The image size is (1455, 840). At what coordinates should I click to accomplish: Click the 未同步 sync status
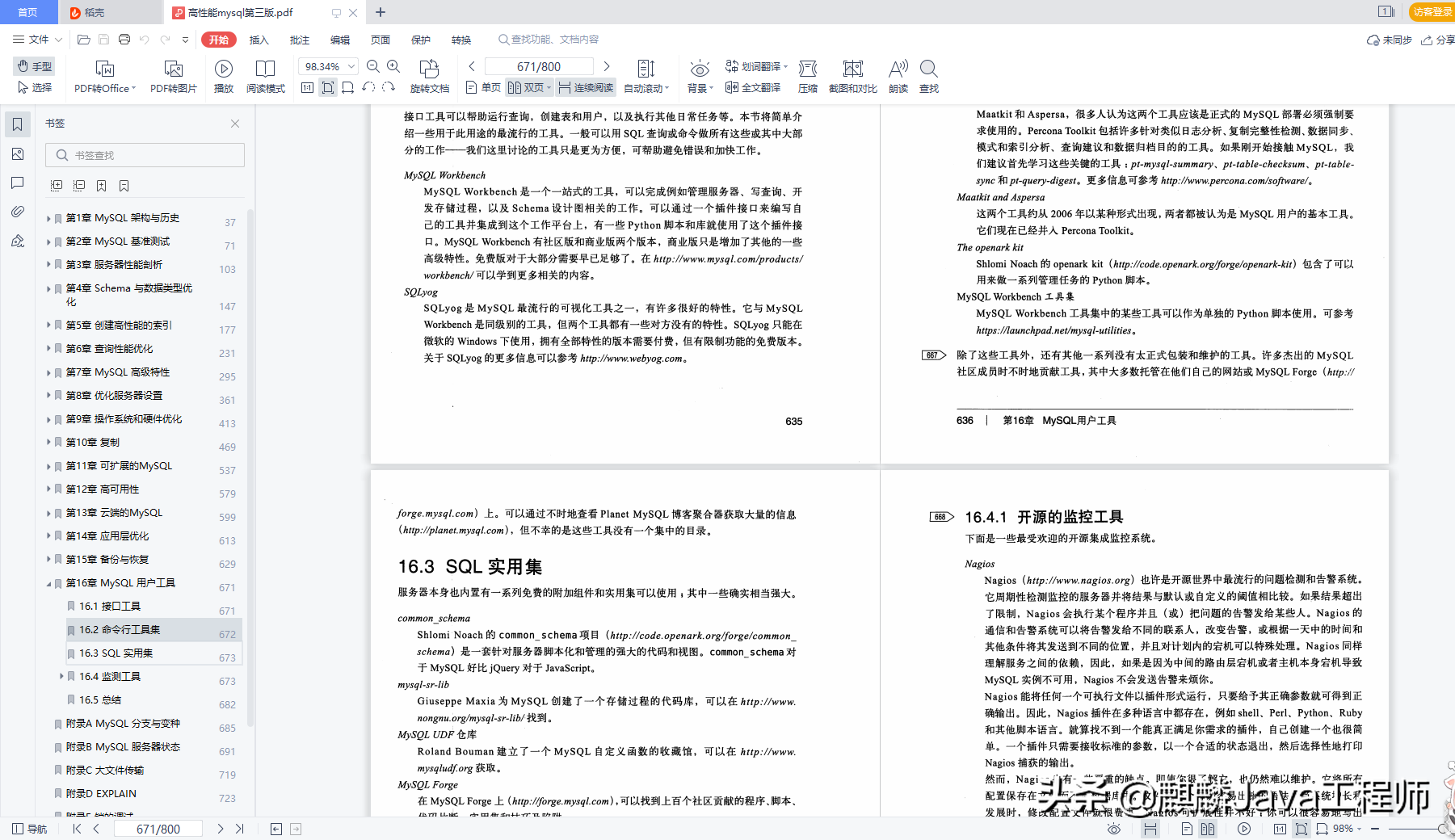coord(1389,40)
